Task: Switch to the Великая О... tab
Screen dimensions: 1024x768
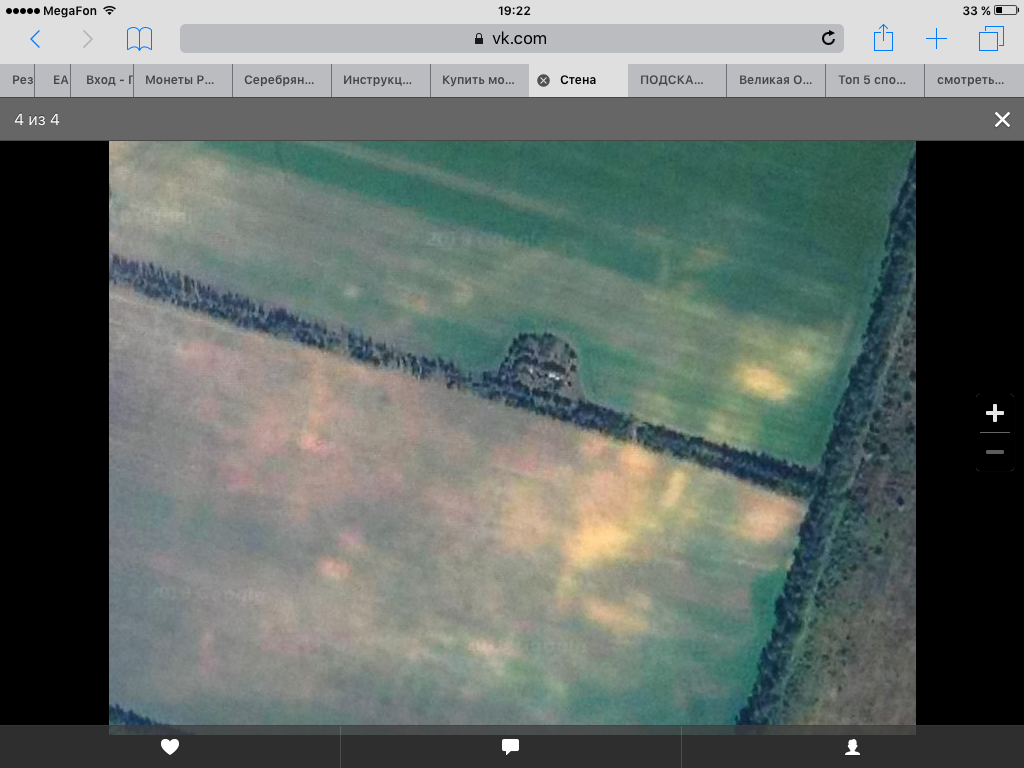Action: pyautogui.click(x=776, y=80)
